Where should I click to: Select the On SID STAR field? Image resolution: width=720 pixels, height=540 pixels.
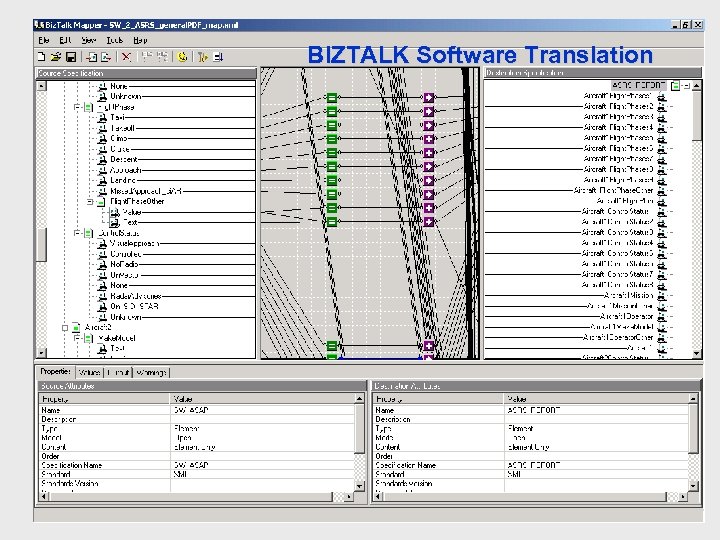click(x=135, y=306)
